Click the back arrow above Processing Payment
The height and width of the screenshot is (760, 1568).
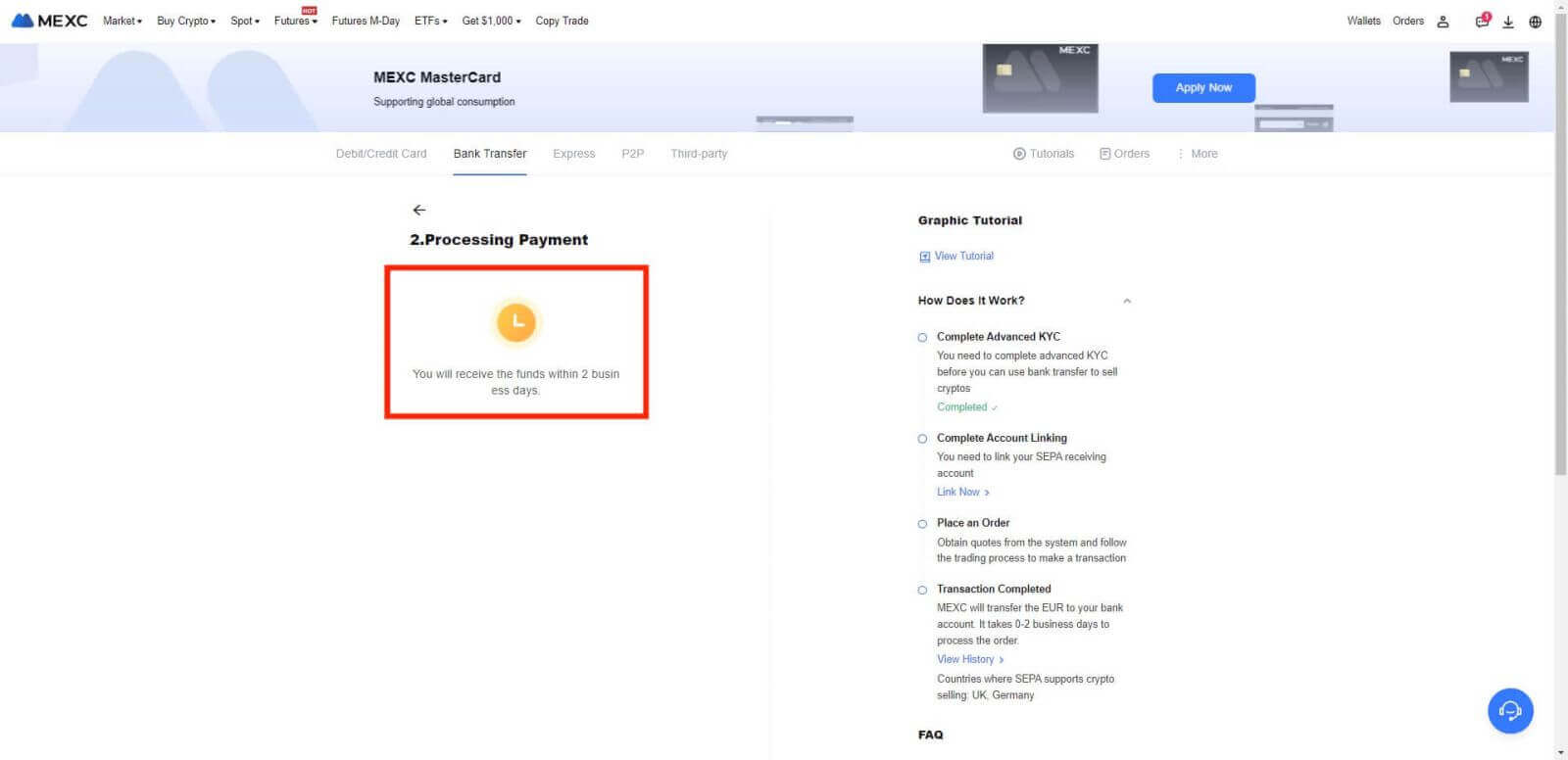pos(419,210)
